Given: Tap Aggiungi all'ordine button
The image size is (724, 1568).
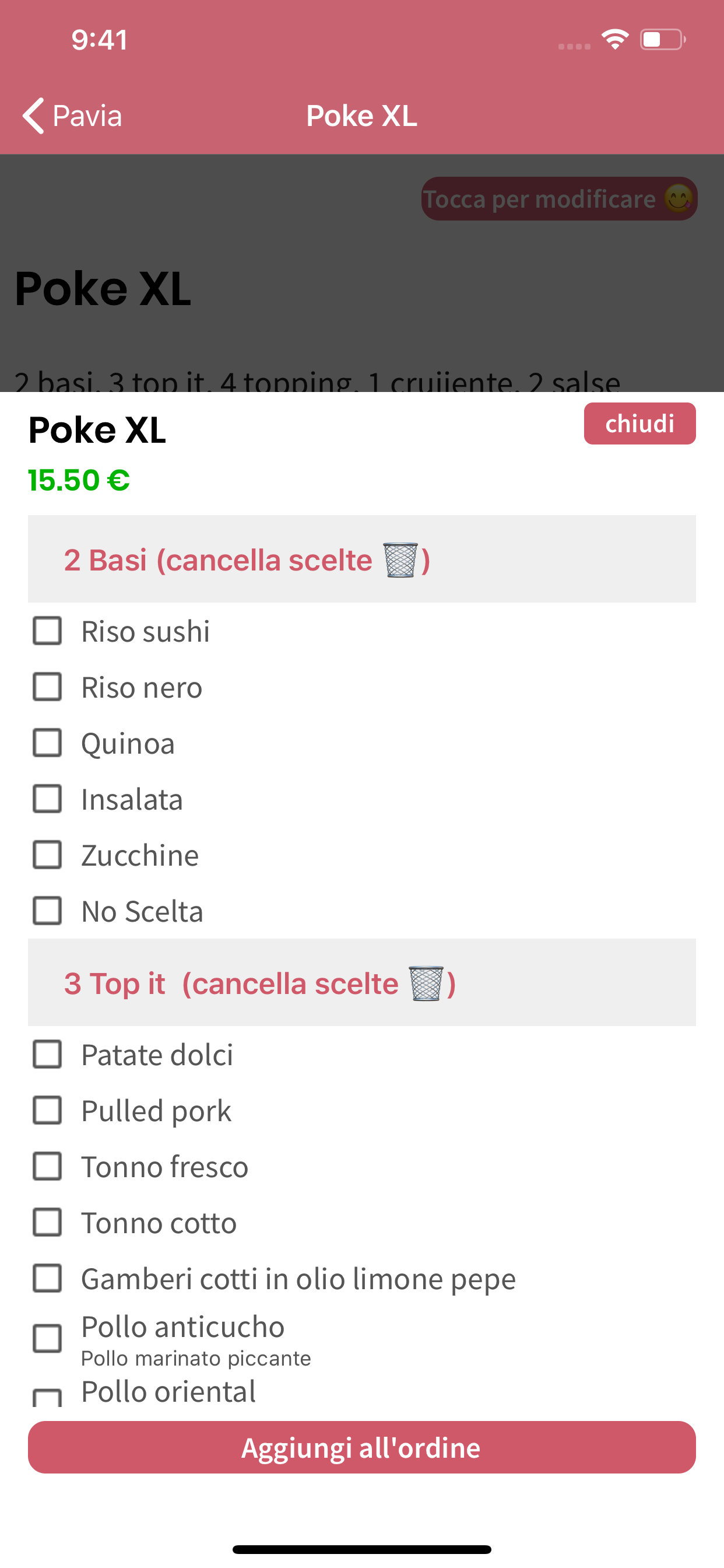Looking at the screenshot, I should (361, 1447).
